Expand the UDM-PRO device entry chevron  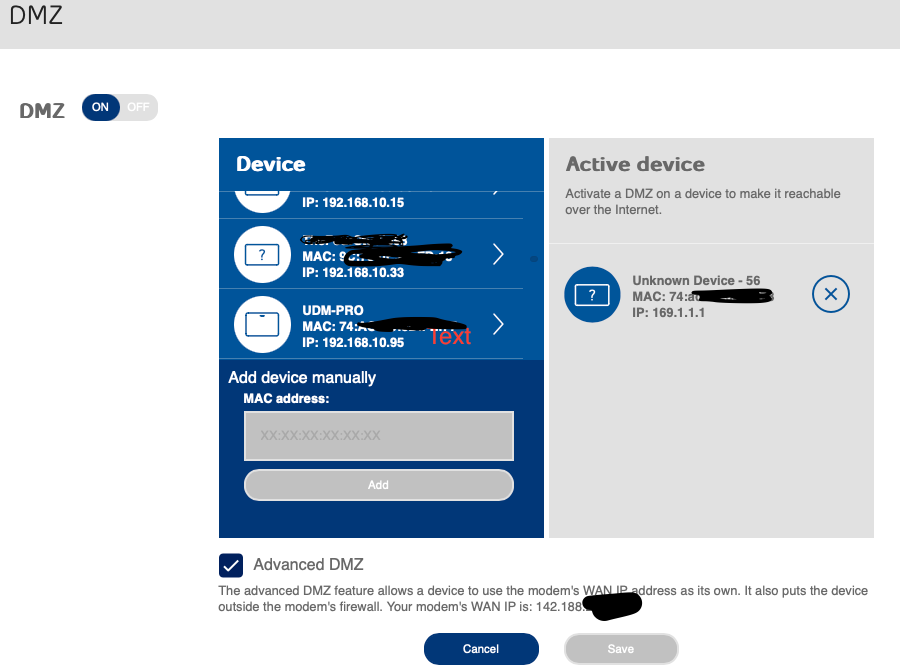[497, 324]
